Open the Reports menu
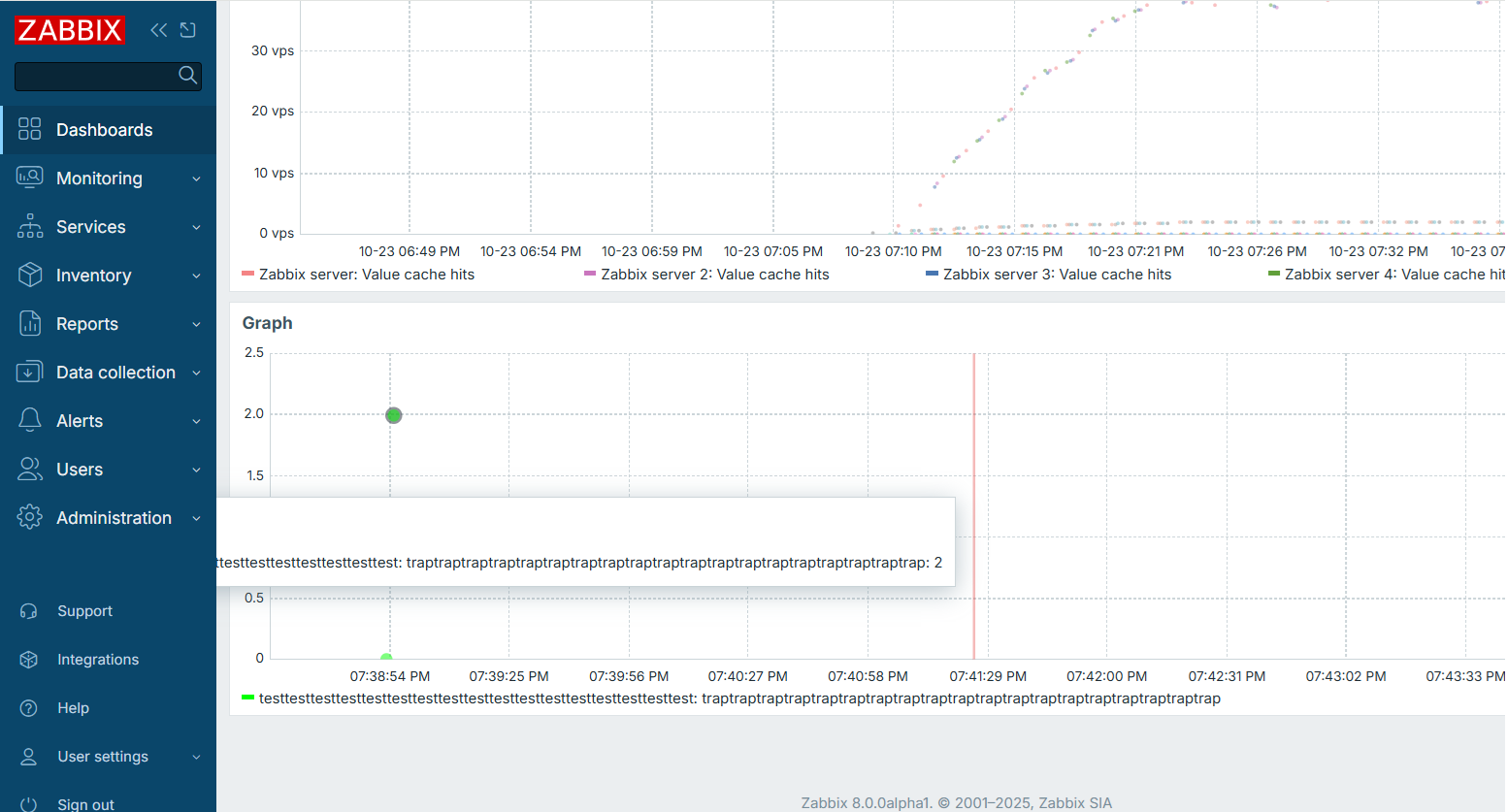1507x812 pixels. pyautogui.click(x=87, y=324)
